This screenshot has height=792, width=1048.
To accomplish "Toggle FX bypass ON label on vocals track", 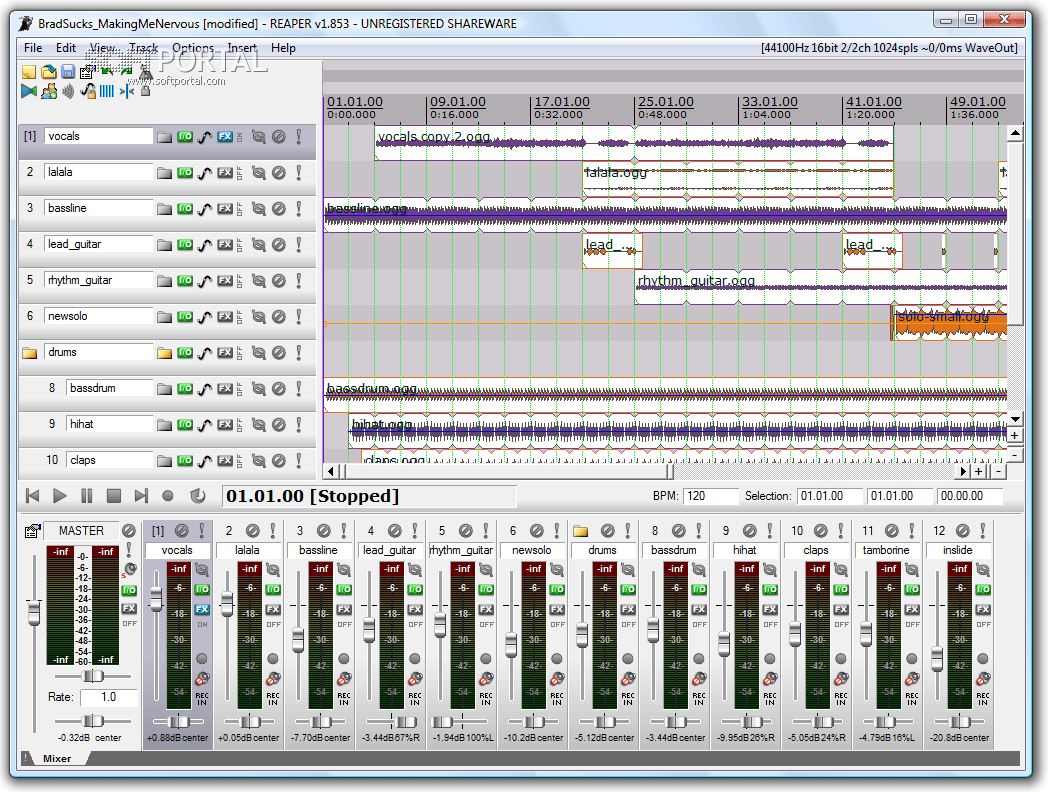I will tap(239, 137).
